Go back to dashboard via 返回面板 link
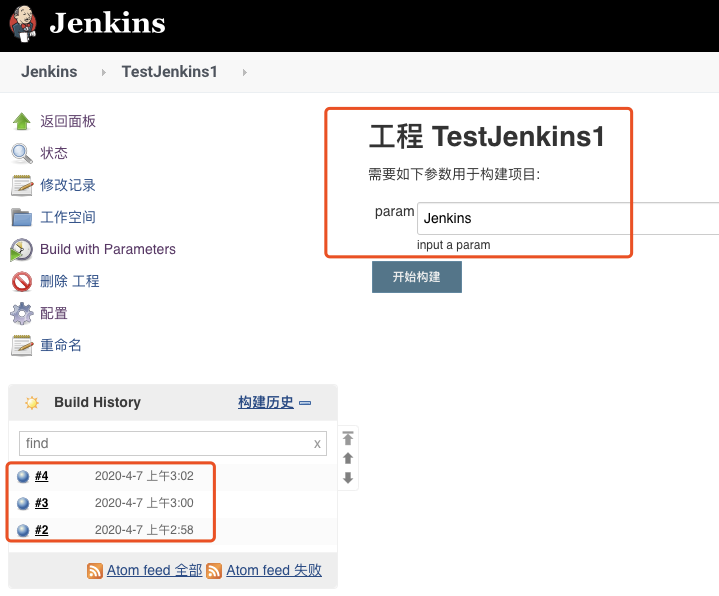Viewport: 719px width, 596px height. tap(68, 121)
